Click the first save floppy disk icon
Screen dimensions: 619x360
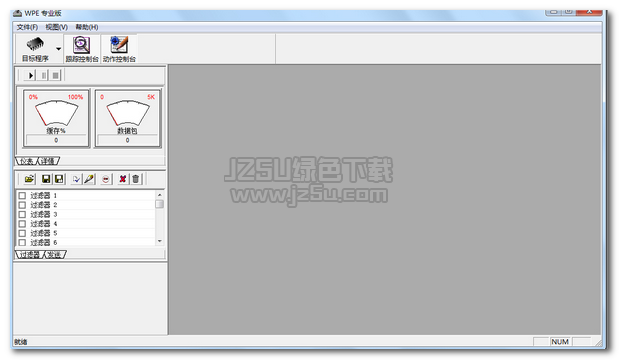[x=46, y=179]
